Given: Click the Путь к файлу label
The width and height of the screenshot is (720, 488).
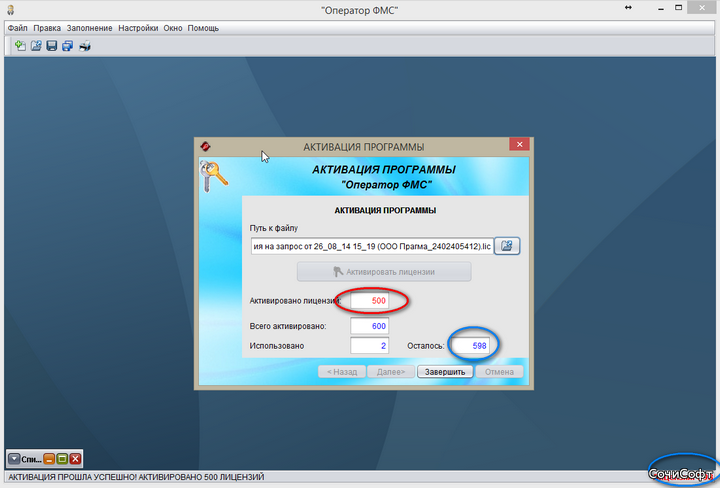Looking at the screenshot, I should tap(274, 228).
